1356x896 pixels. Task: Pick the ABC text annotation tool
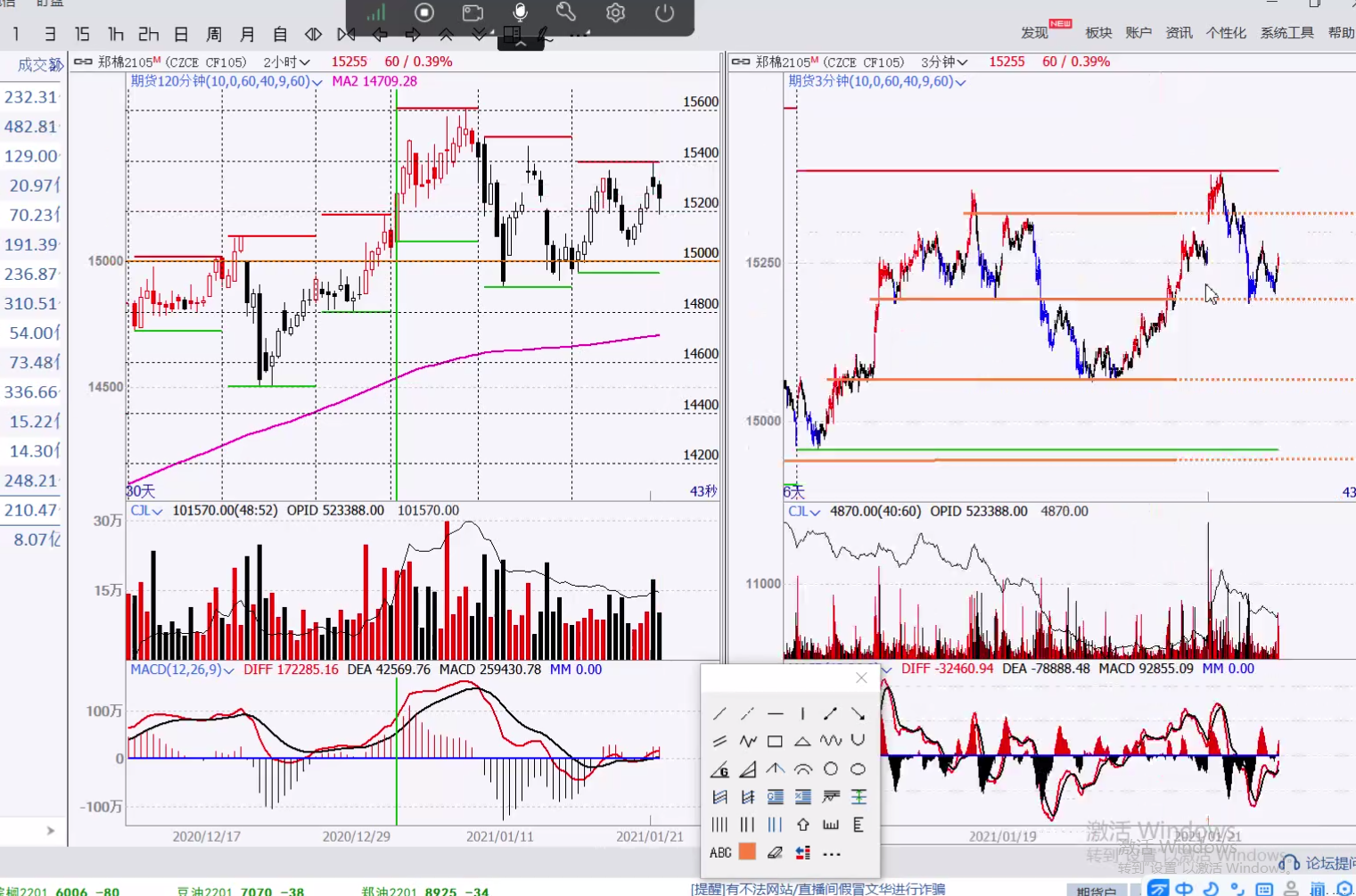click(720, 853)
